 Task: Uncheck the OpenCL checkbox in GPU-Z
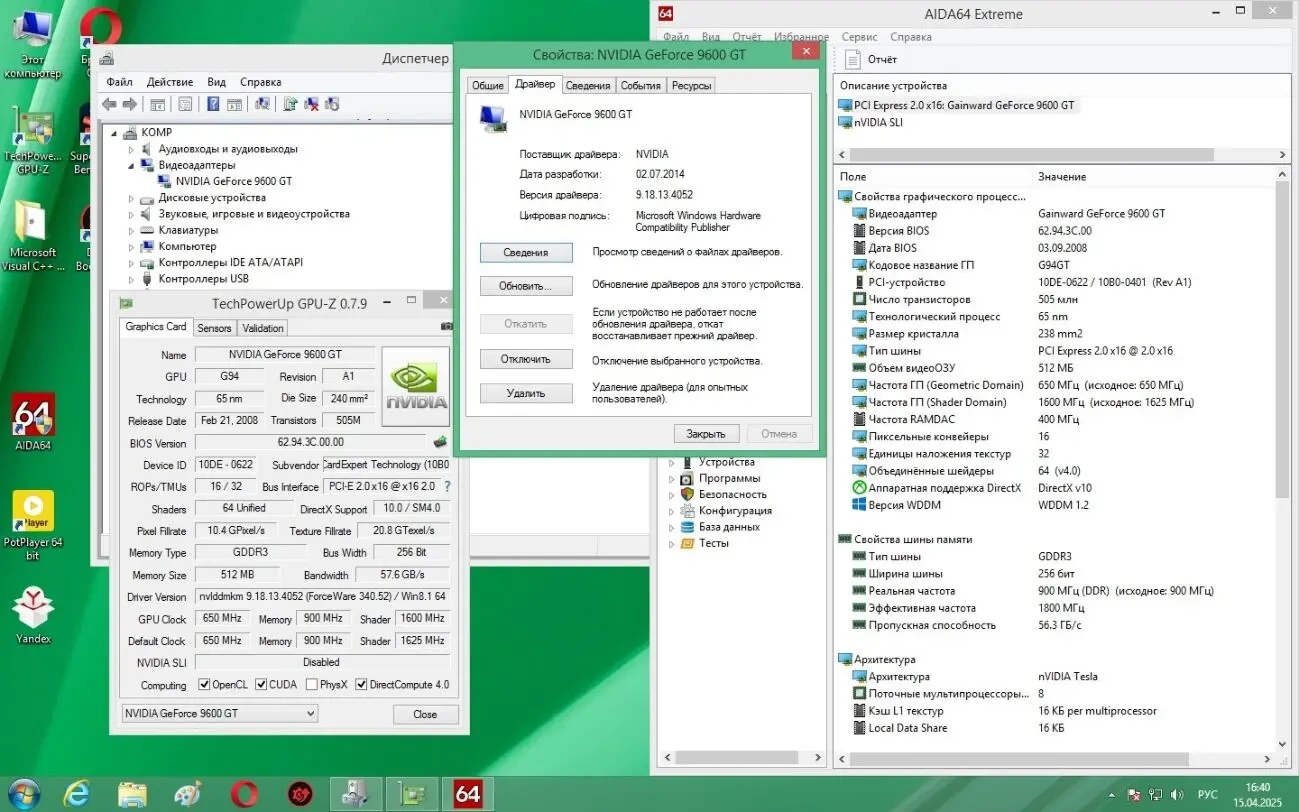pos(206,684)
